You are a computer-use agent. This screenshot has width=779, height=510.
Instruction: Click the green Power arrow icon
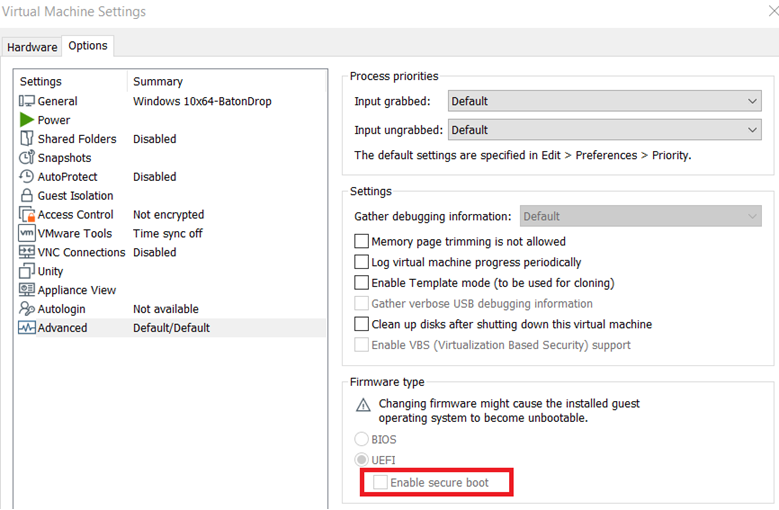click(x=27, y=120)
